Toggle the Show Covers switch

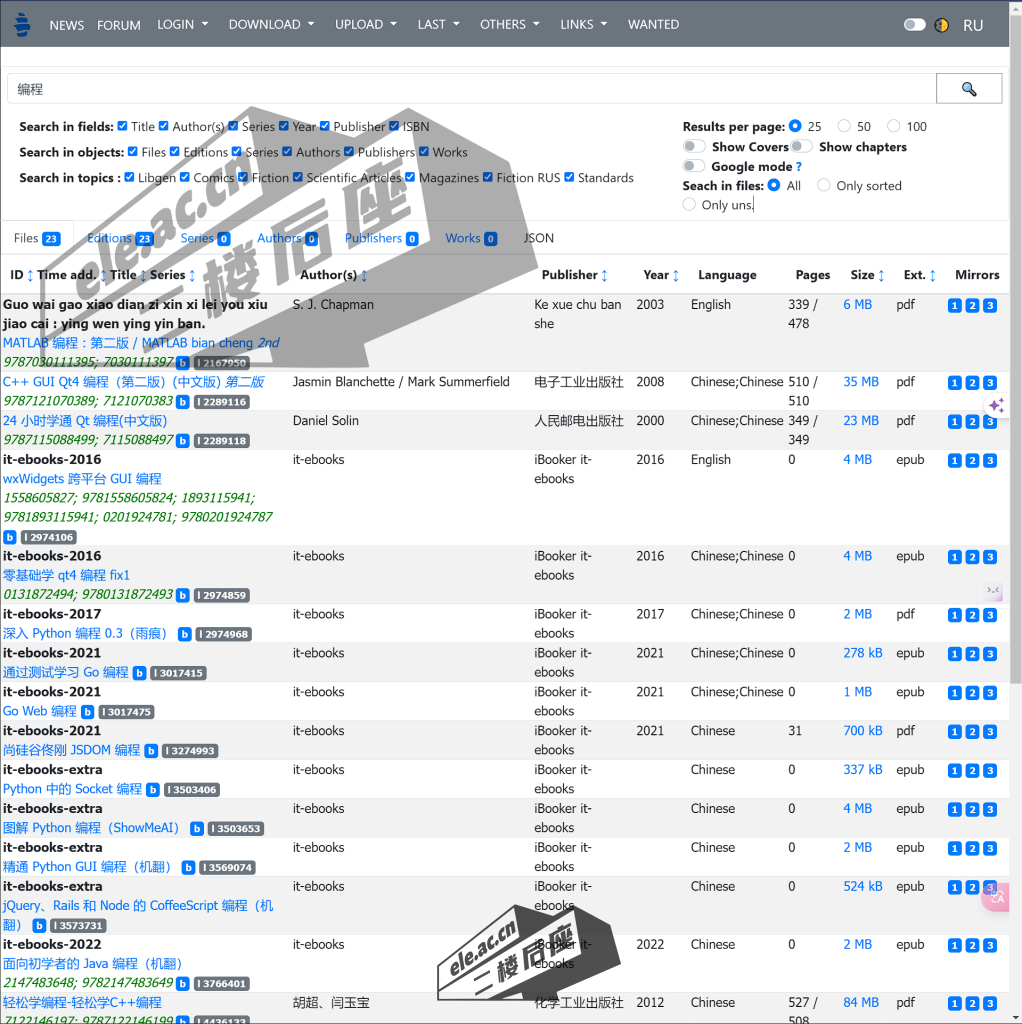(694, 147)
